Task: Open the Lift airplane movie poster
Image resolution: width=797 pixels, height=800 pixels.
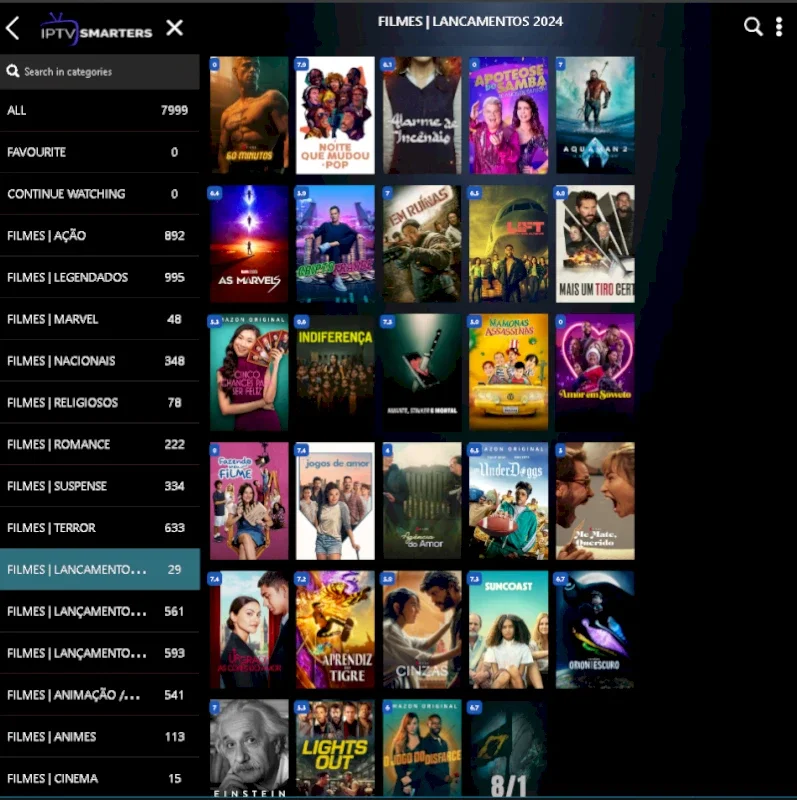Action: (509, 244)
